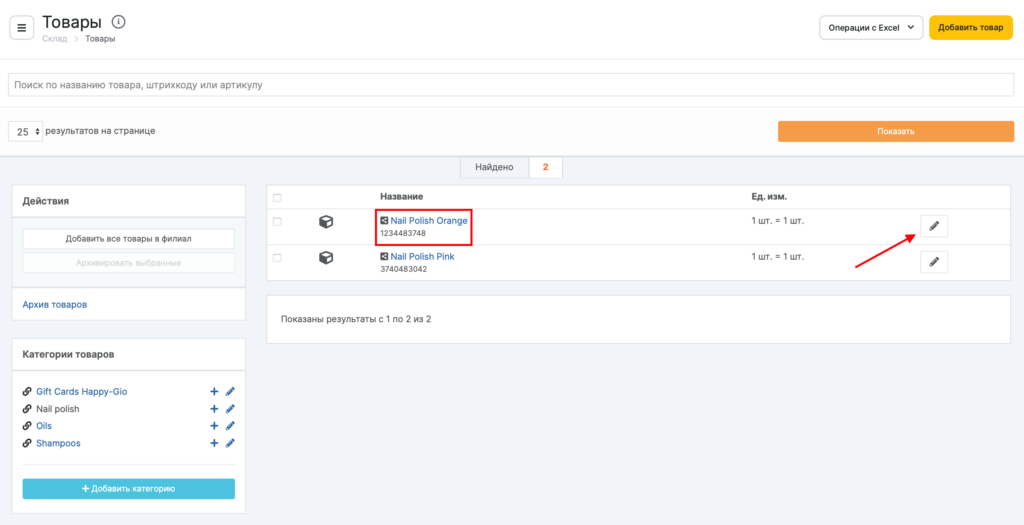The height and width of the screenshot is (525, 1024).
Task: Open the Операции с Excel dropdown
Action: (x=870, y=28)
